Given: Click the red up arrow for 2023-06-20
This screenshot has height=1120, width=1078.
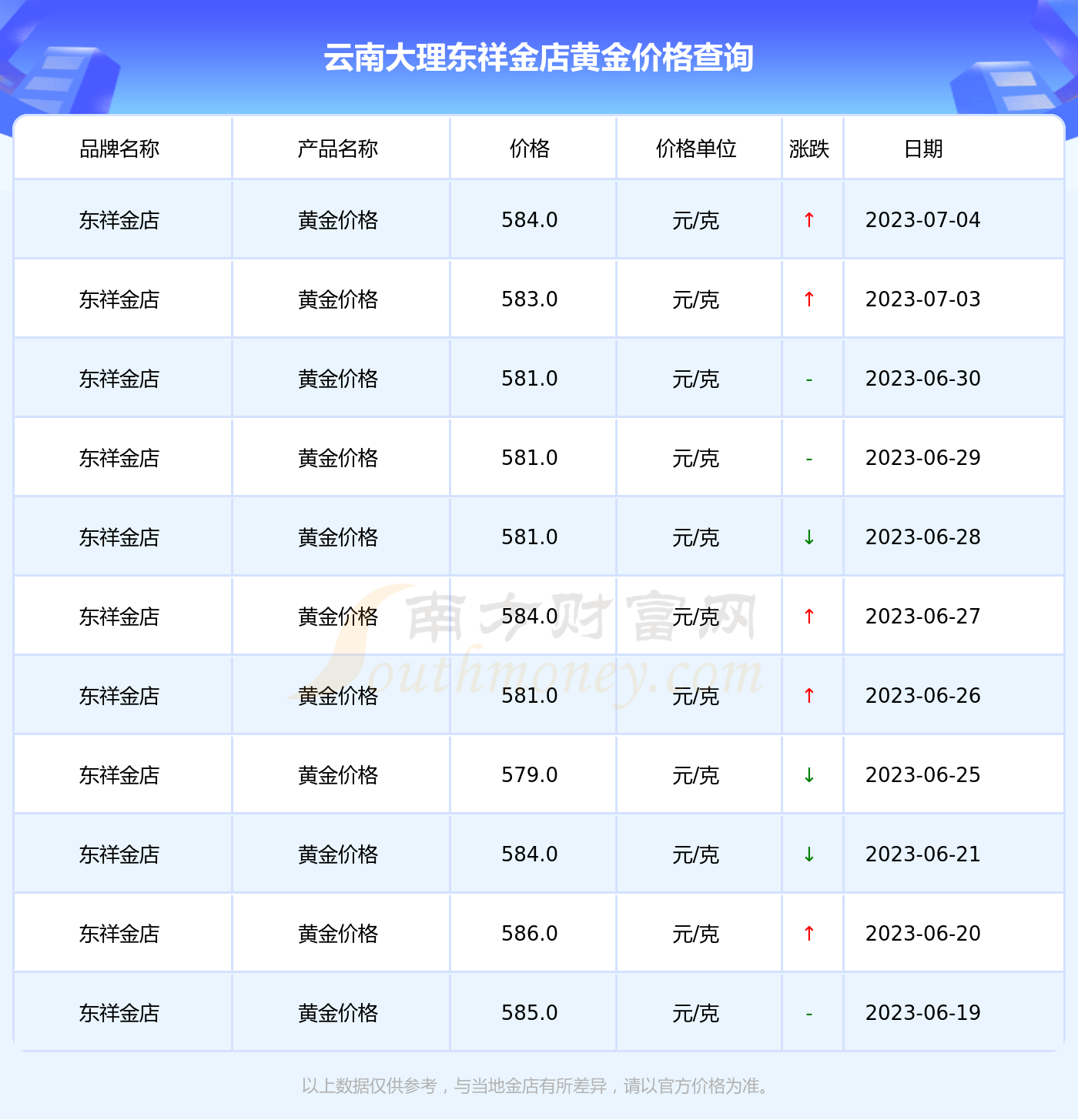Looking at the screenshot, I should click(809, 934).
